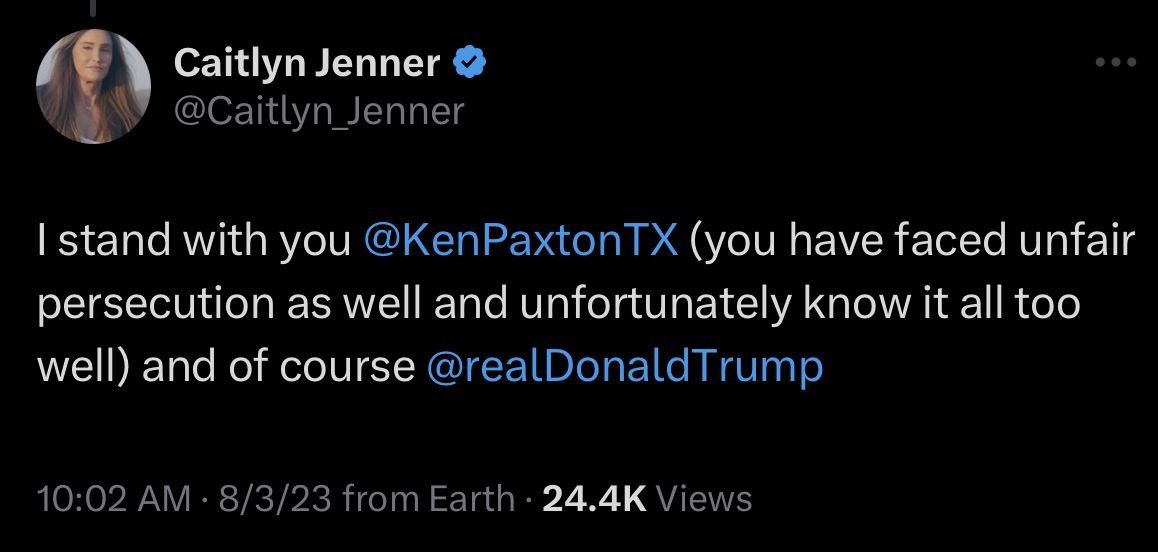Click the phrase "I stand with you"
The image size is (1158, 552).
pyautogui.click(x=193, y=243)
